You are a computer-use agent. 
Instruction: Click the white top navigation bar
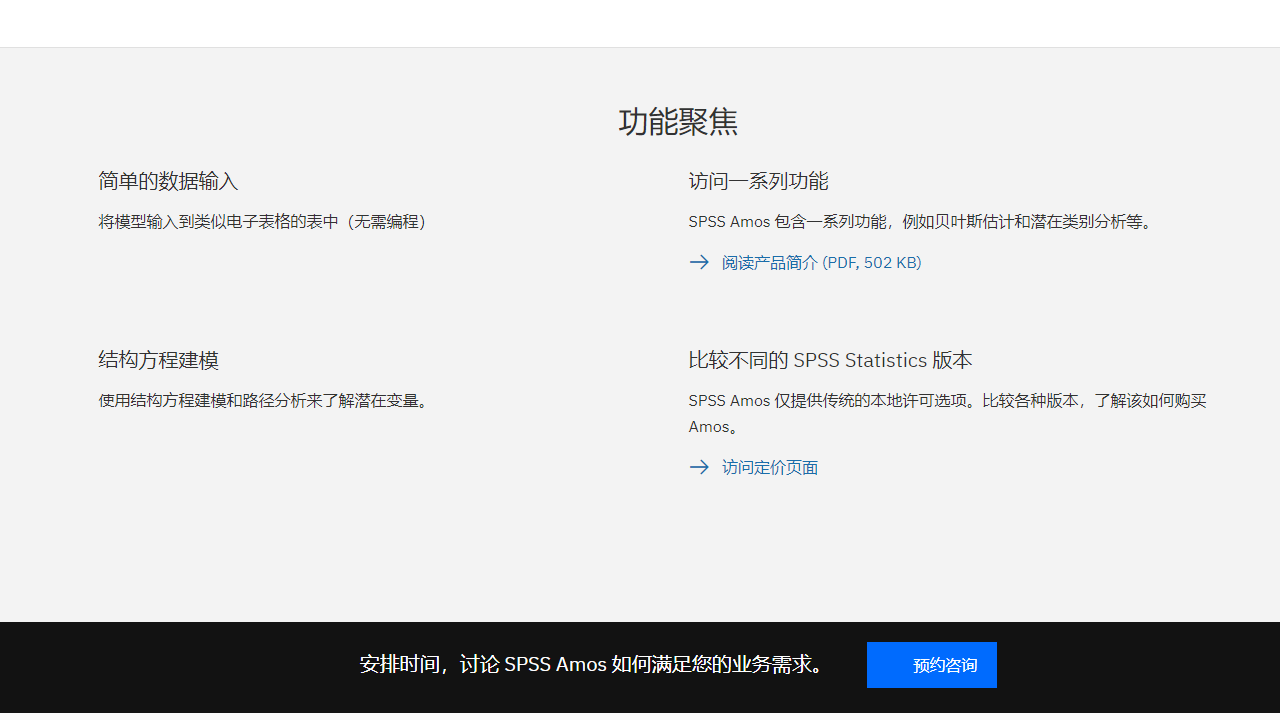pyautogui.click(x=640, y=22)
